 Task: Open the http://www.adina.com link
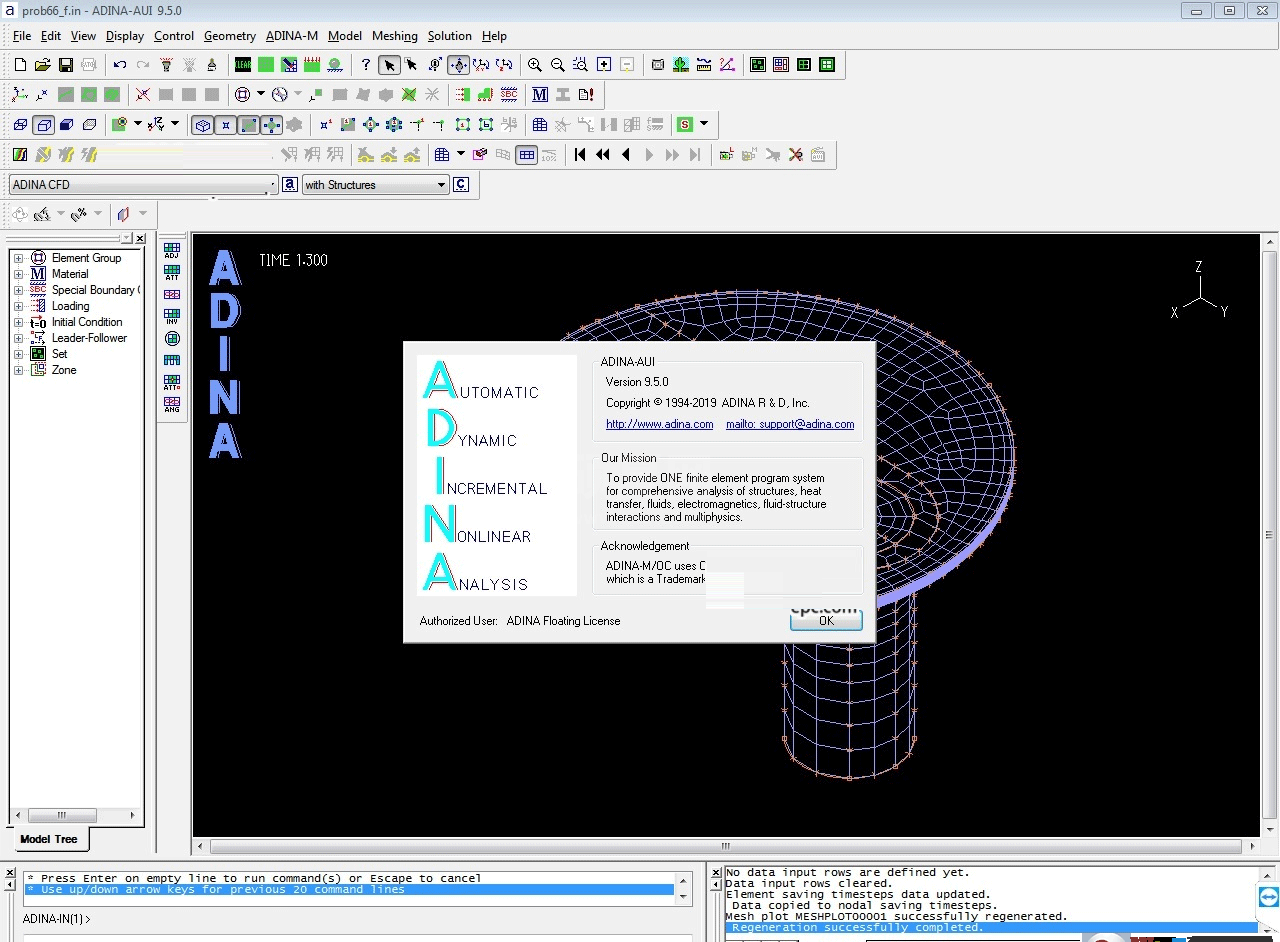[x=660, y=424]
